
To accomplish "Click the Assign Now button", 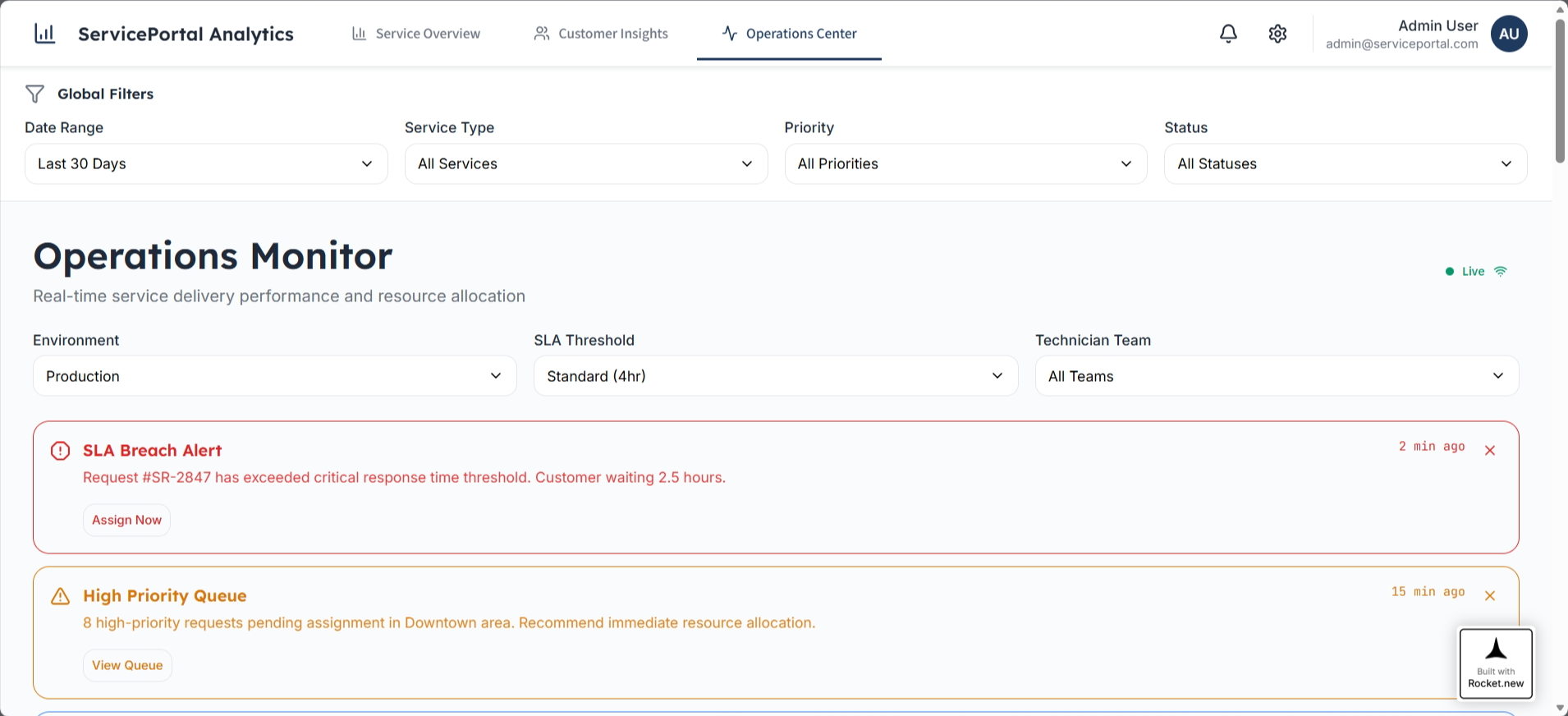I will (x=126, y=520).
